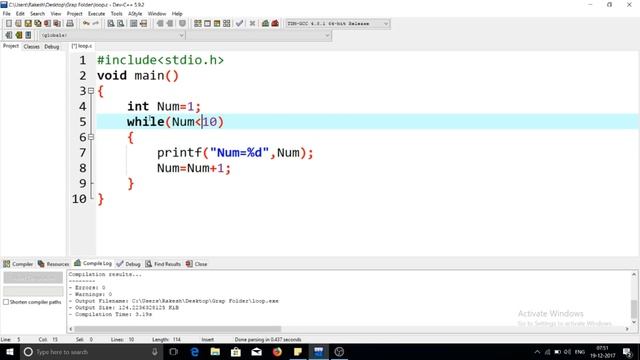Open File Explorer from the taskbar
640x360 pixels.
[215, 352]
